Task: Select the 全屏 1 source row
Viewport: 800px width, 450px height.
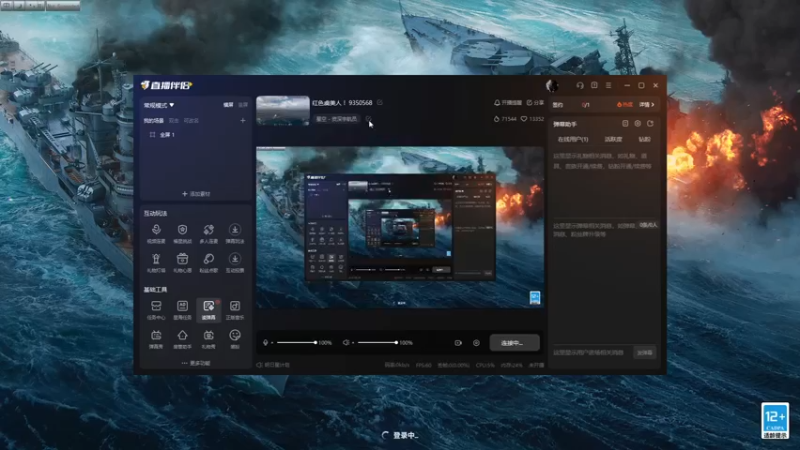Action: pyautogui.click(x=196, y=135)
